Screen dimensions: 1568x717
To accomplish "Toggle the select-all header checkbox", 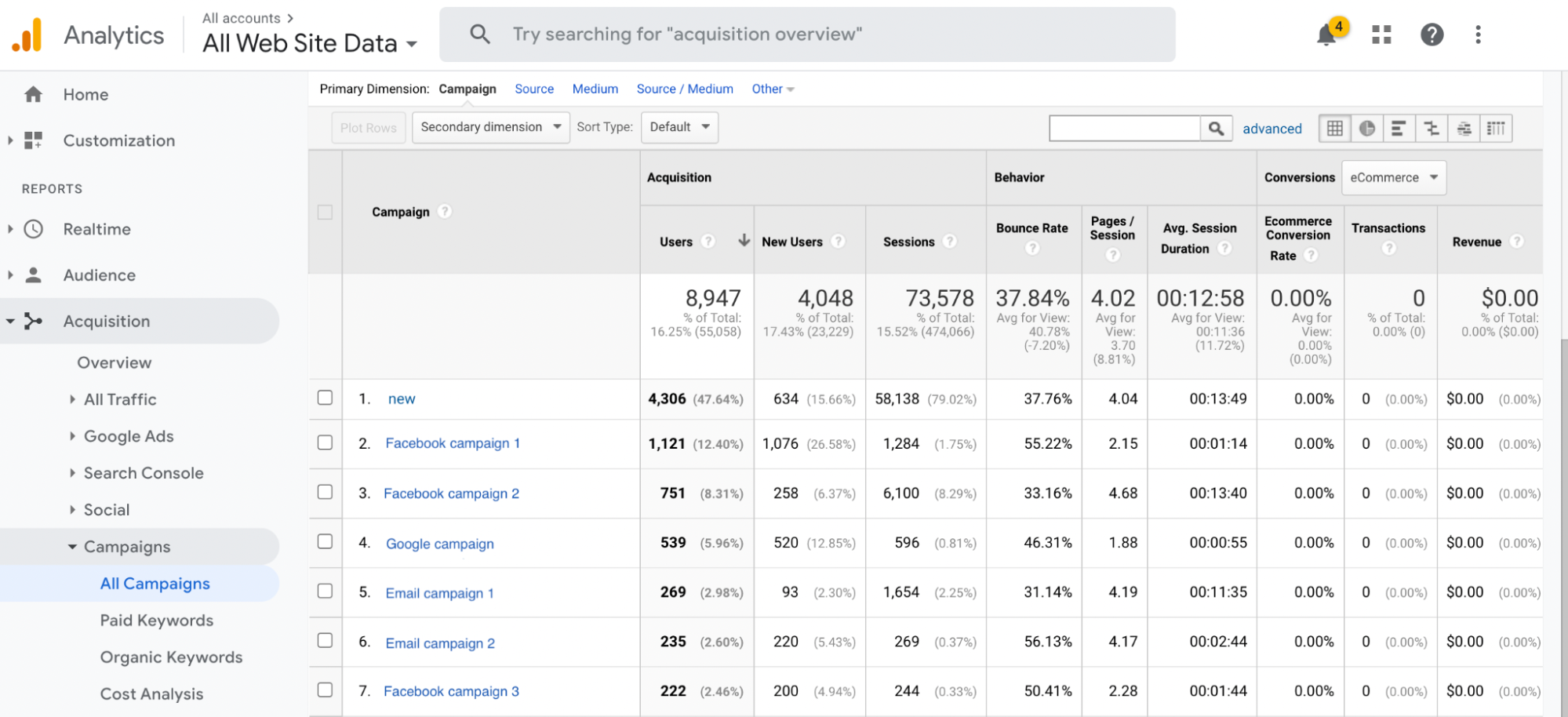I will point(325,212).
